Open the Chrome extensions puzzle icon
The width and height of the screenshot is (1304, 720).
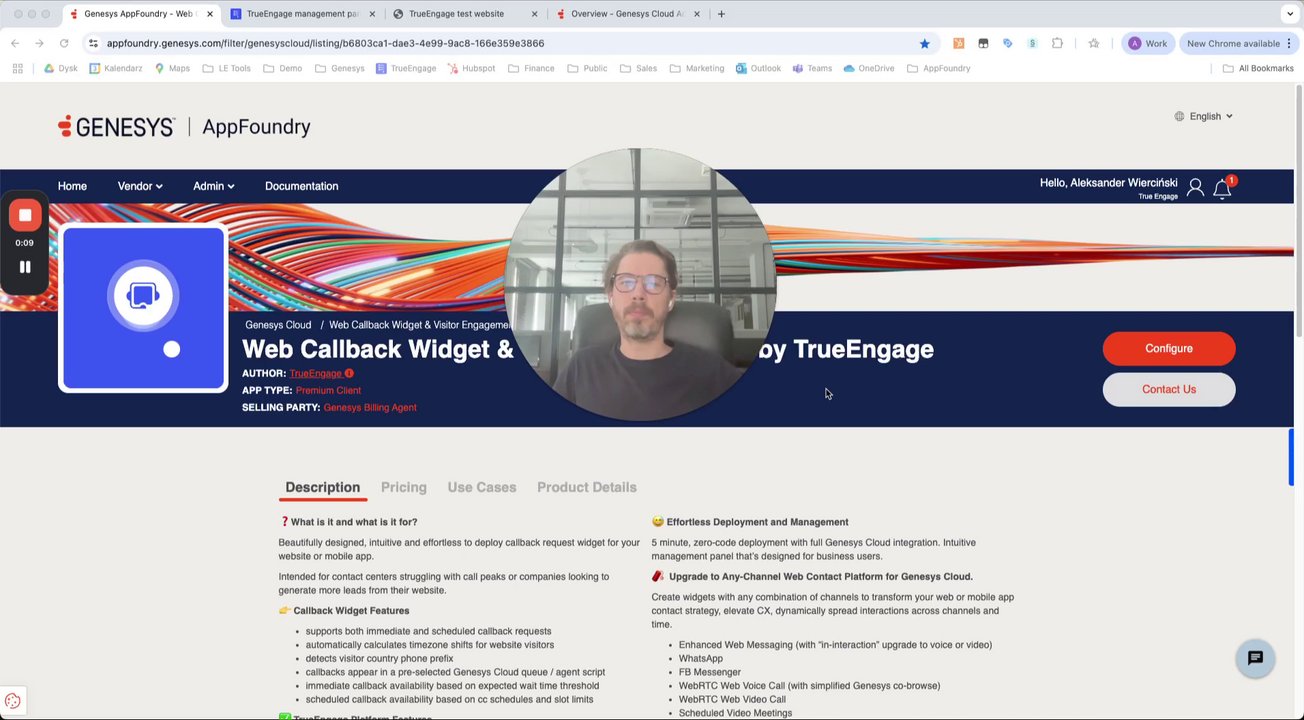(1057, 43)
